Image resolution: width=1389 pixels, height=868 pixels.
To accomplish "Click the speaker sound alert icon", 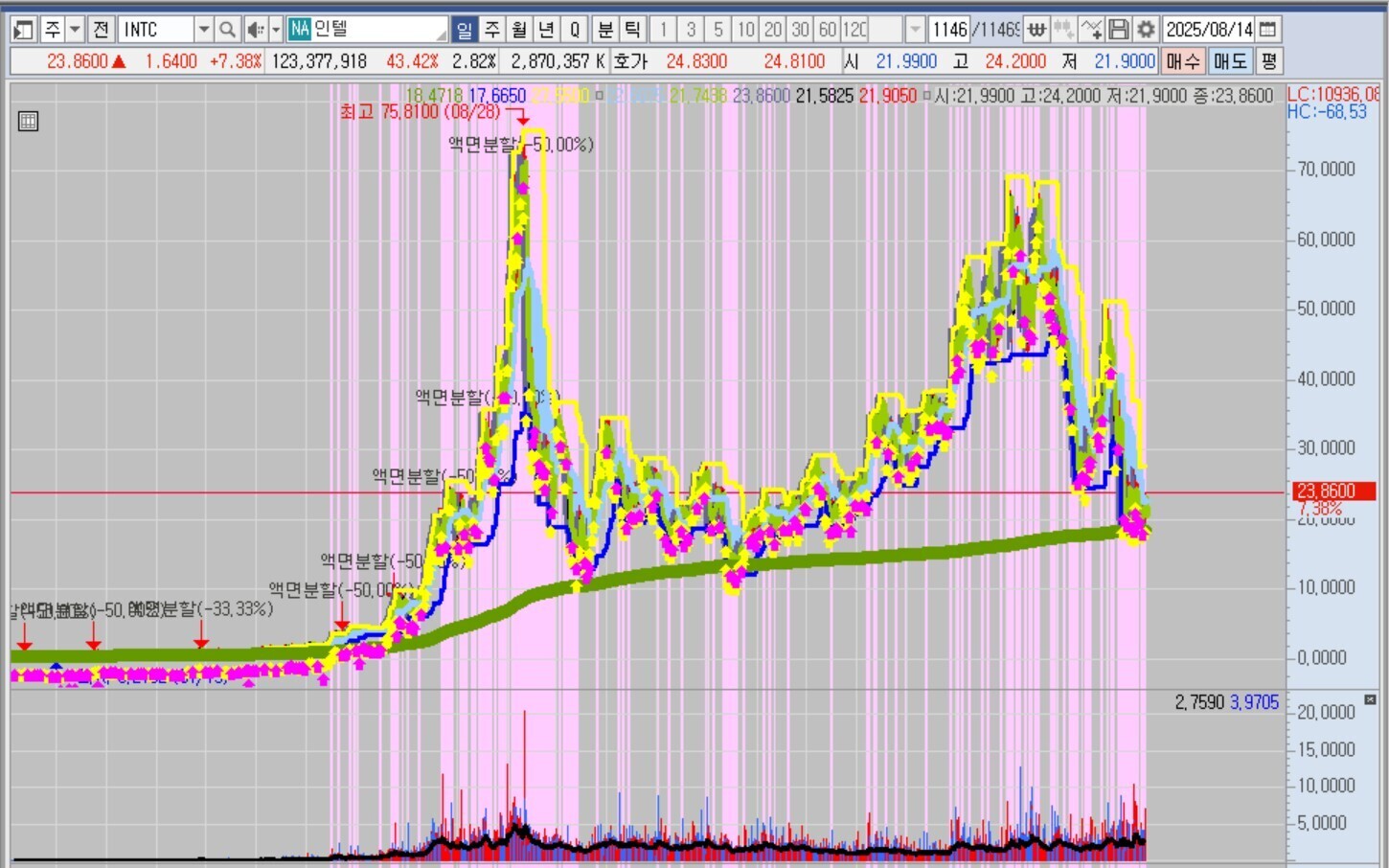I will [x=255, y=30].
